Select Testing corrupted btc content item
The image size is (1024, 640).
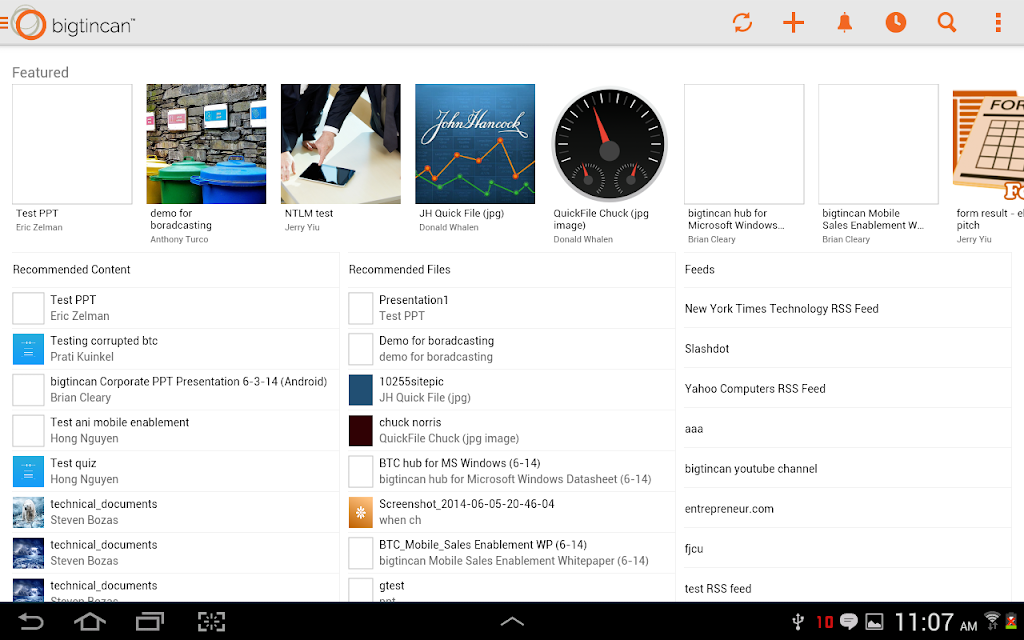176,349
